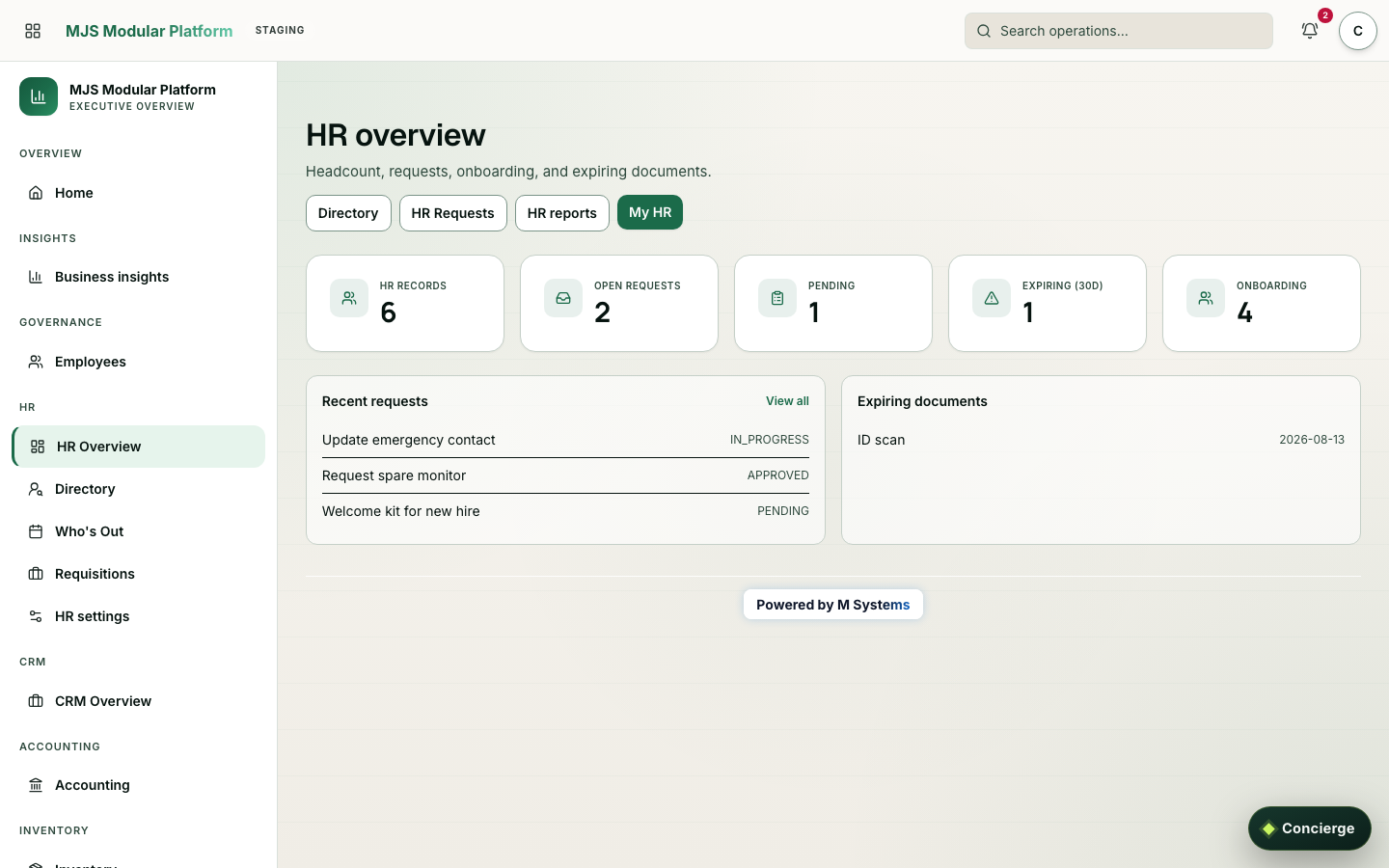Open Accounting in sidebar
Image resolution: width=1389 pixels, height=868 pixels.
click(139, 785)
